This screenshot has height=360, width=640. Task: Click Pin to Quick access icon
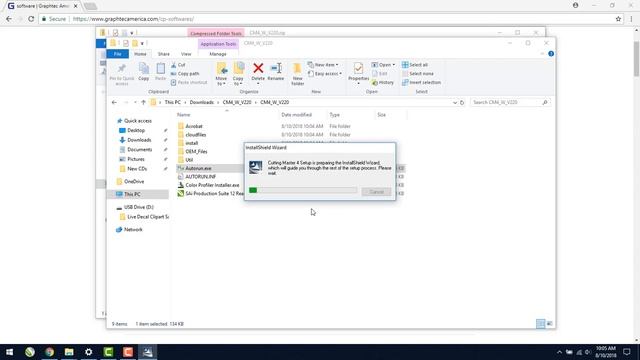[122, 69]
